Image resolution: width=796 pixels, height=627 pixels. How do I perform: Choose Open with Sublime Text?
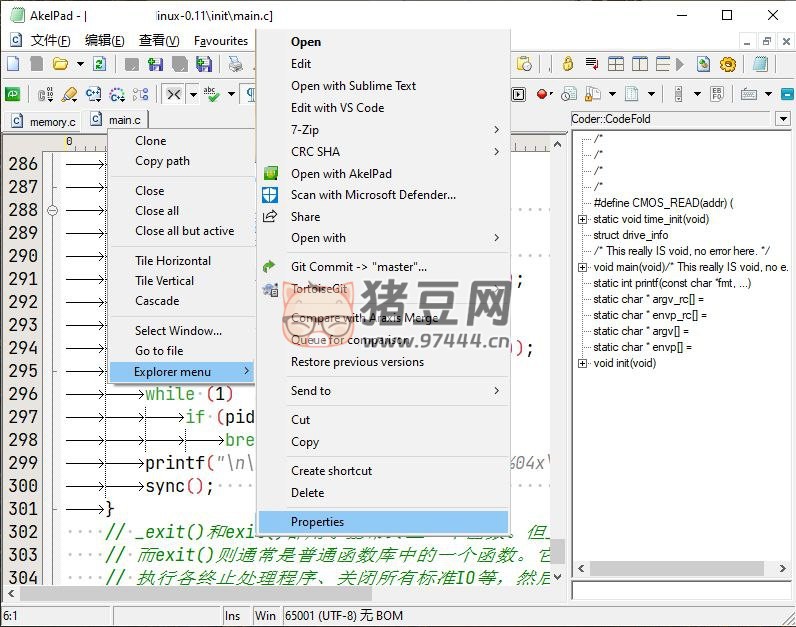(x=353, y=86)
